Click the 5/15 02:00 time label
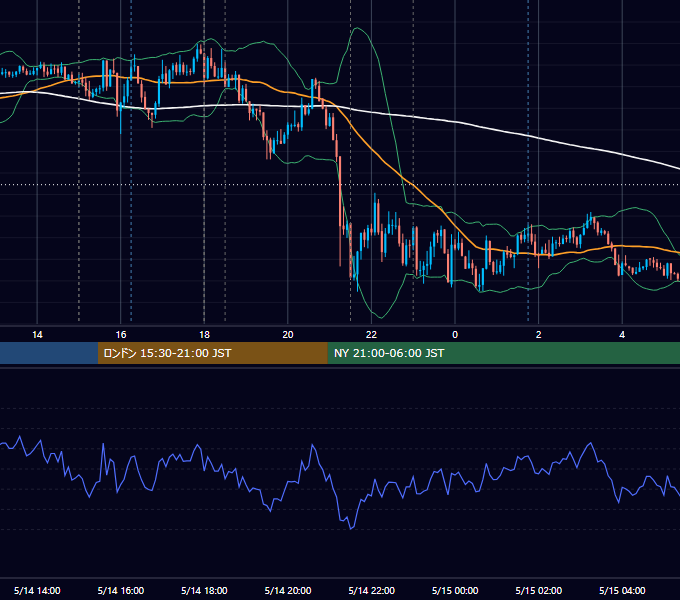680x600 pixels. click(539, 590)
